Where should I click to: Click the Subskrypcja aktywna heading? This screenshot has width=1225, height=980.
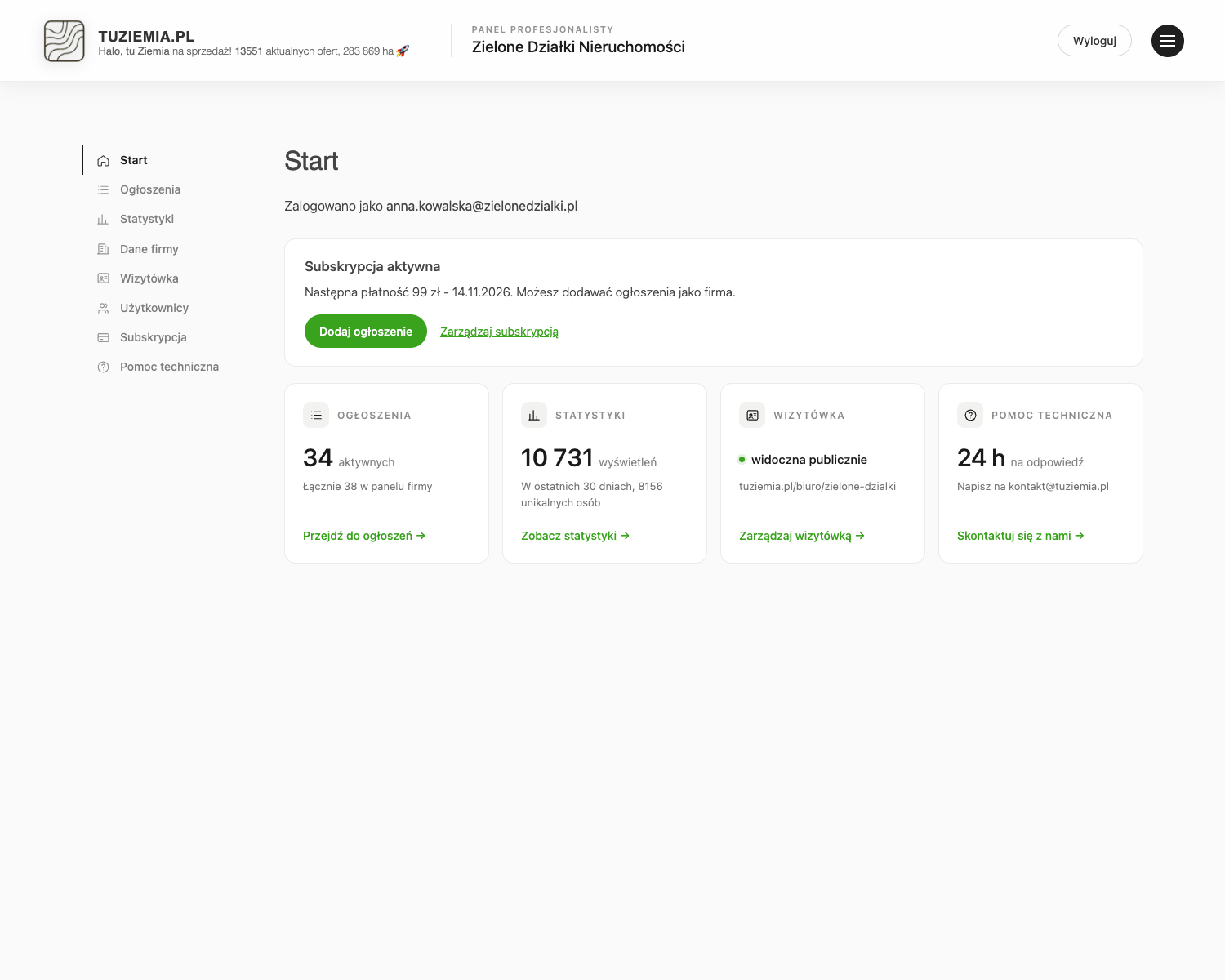click(x=372, y=266)
